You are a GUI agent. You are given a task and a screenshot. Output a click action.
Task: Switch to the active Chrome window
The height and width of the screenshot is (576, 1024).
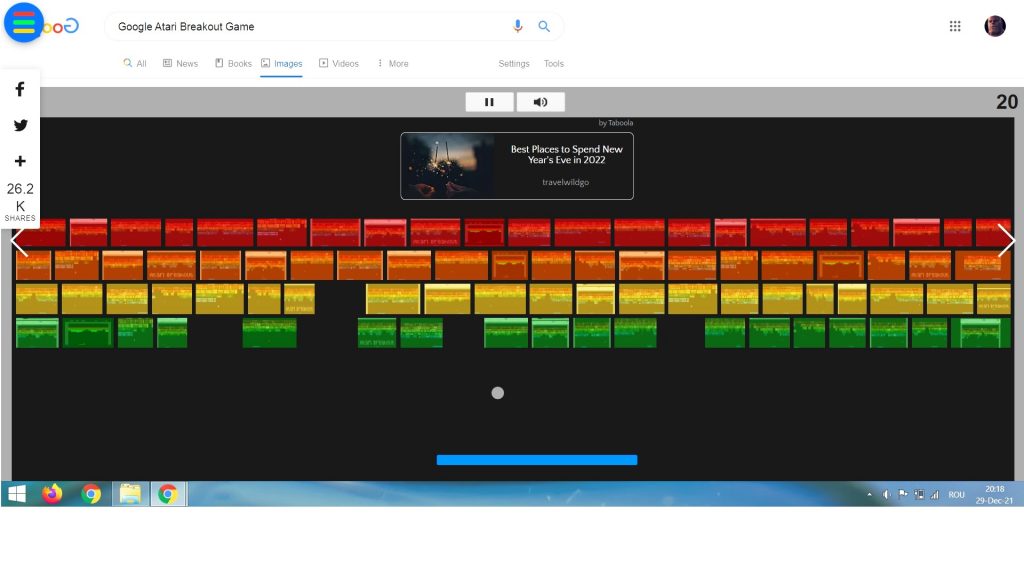[168, 494]
